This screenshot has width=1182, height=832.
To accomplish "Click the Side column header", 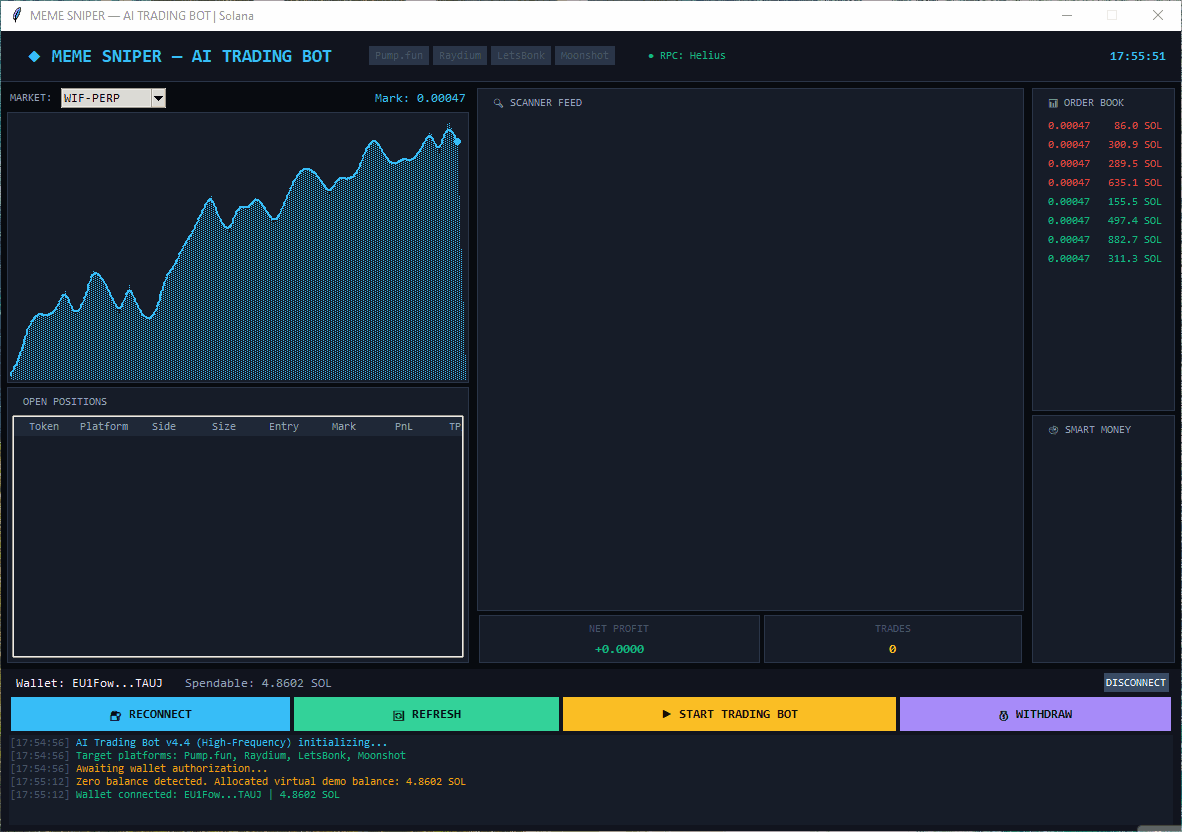I will click(x=164, y=427).
